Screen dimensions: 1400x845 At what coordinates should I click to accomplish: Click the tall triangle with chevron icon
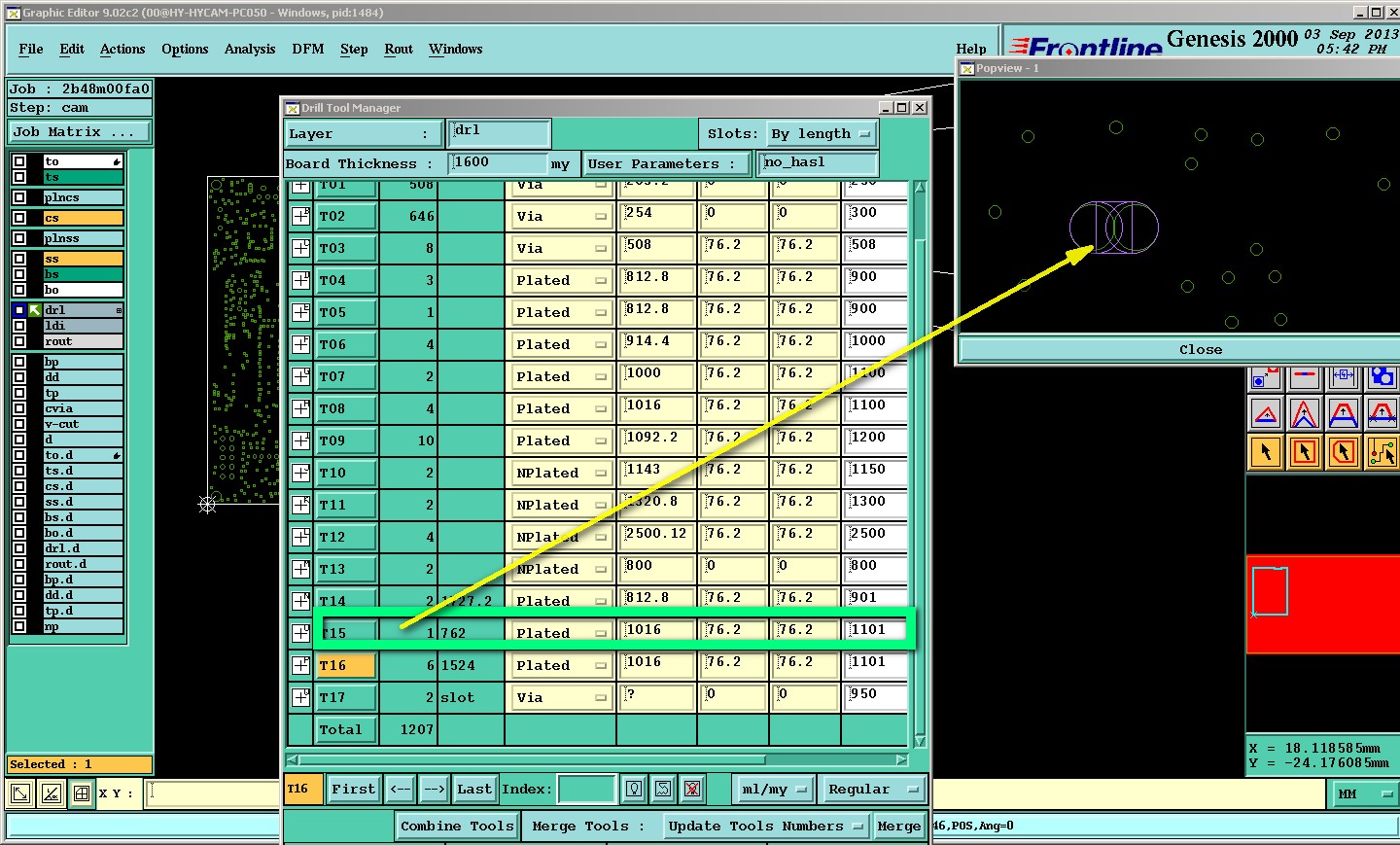pos(1305,414)
